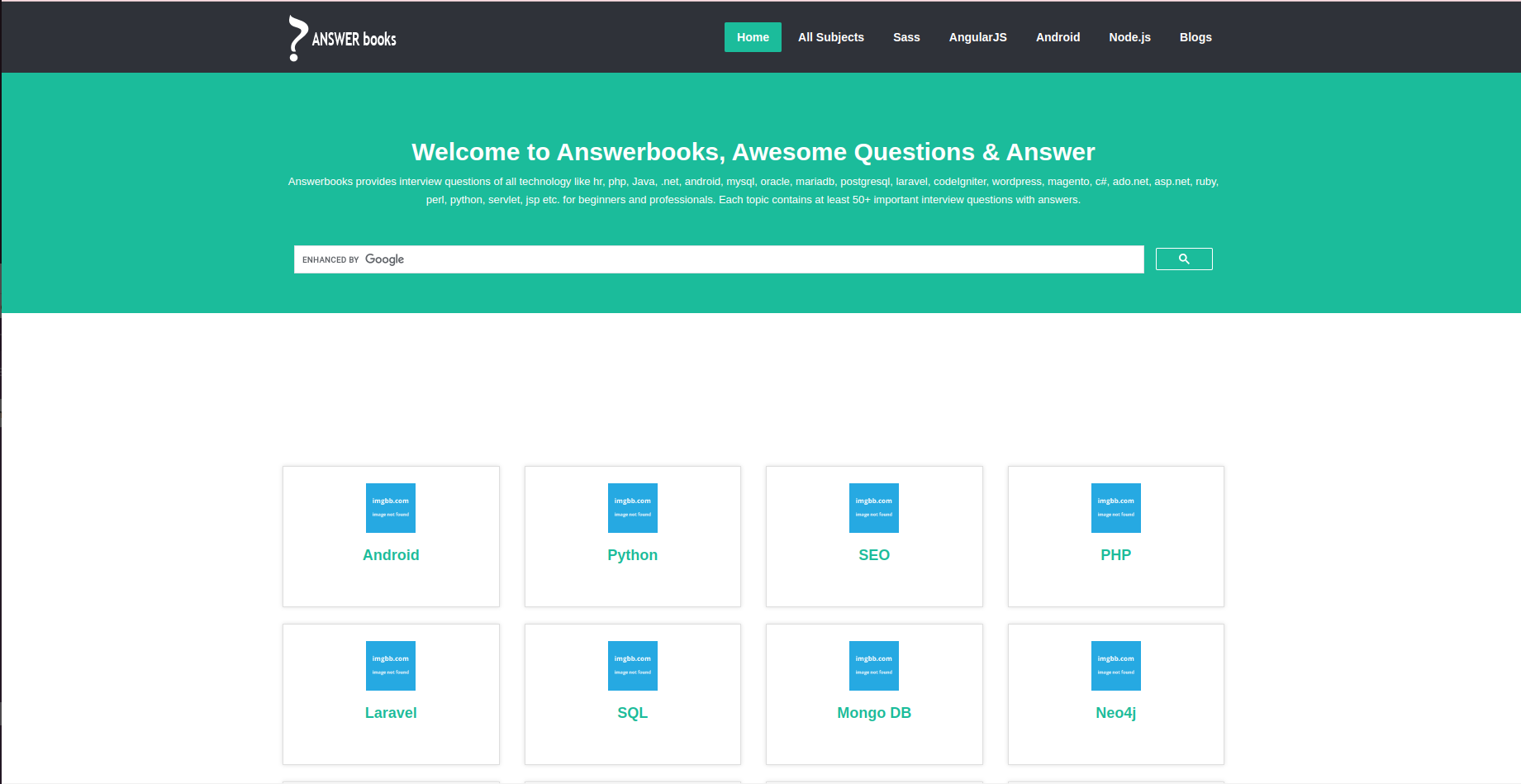Open the Blogs navigation item
The image size is (1521, 784).
(x=1195, y=37)
